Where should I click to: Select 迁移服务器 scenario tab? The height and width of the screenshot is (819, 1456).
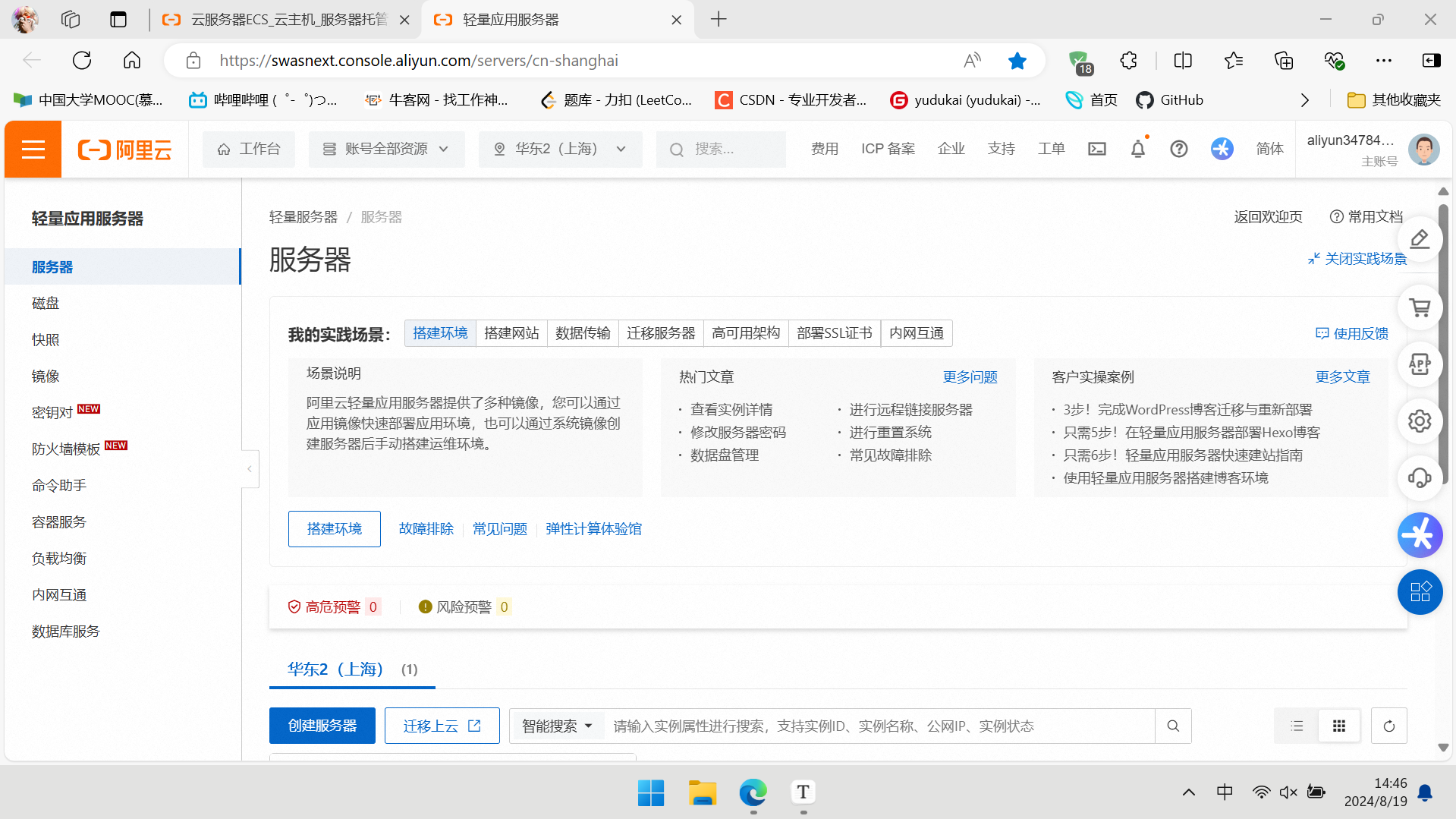coord(661,333)
